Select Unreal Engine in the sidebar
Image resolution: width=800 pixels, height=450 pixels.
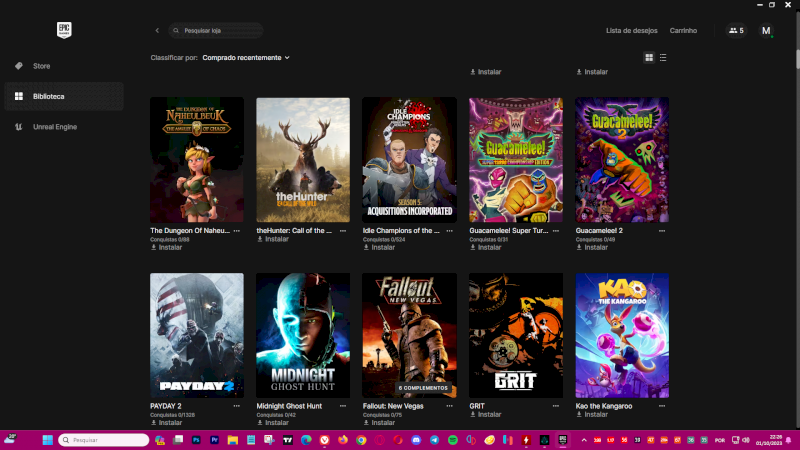coord(54,127)
